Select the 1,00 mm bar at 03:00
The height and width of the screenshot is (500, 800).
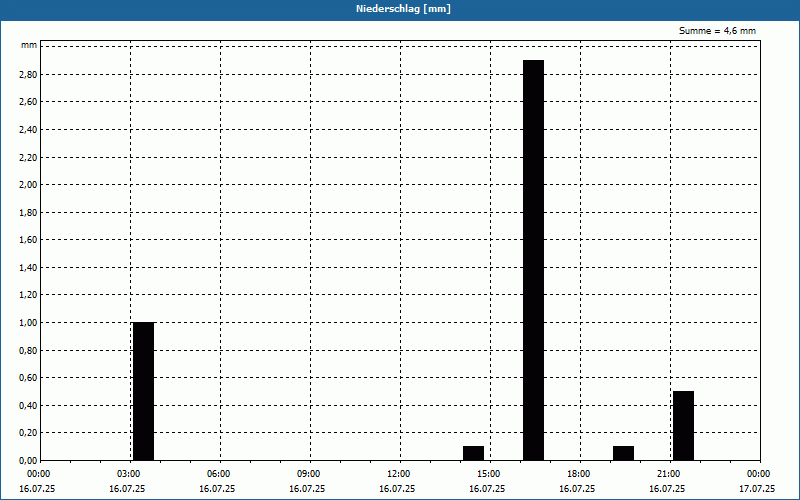tap(143, 391)
